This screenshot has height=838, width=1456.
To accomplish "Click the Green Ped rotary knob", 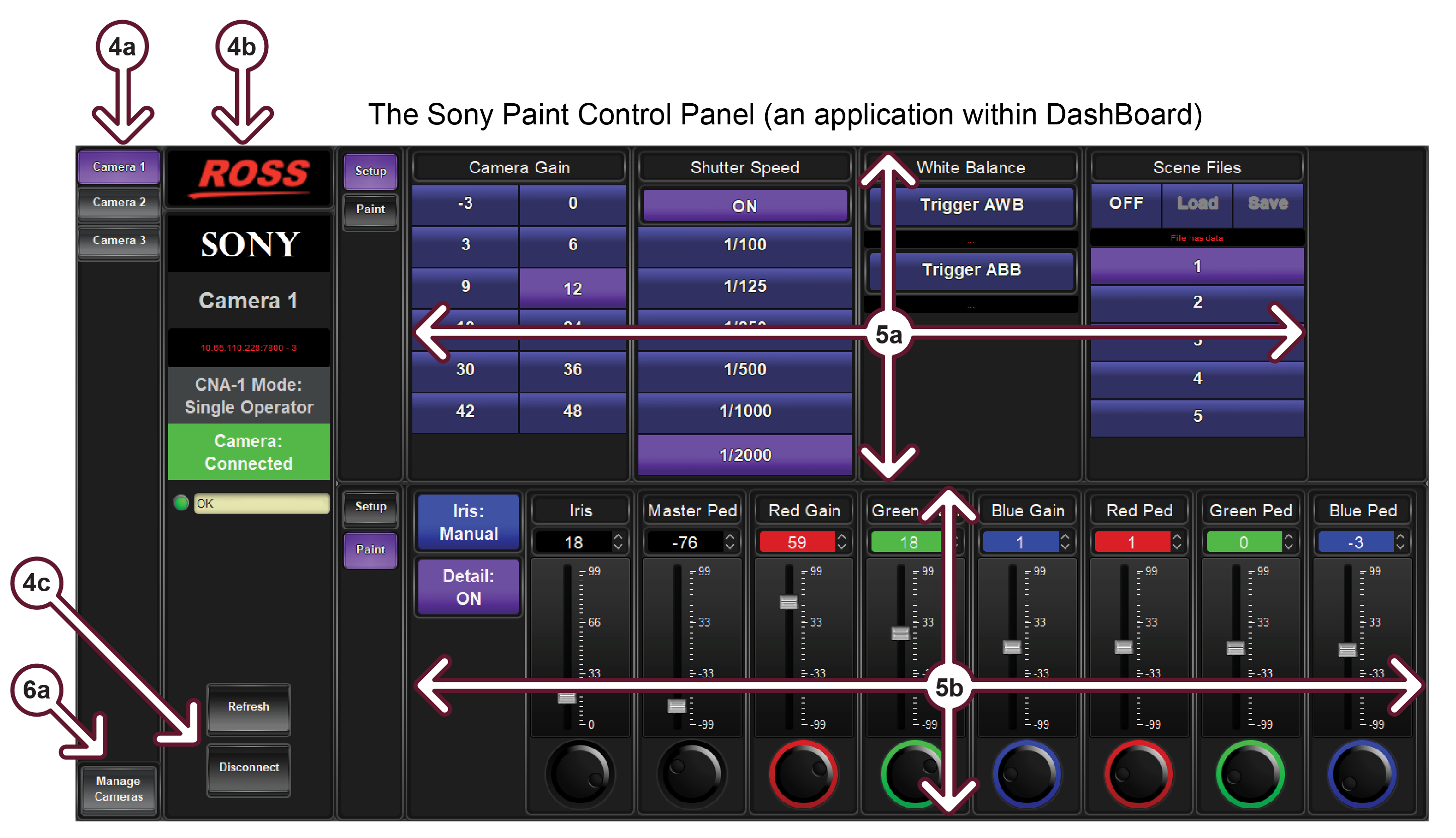I will tap(1250, 774).
